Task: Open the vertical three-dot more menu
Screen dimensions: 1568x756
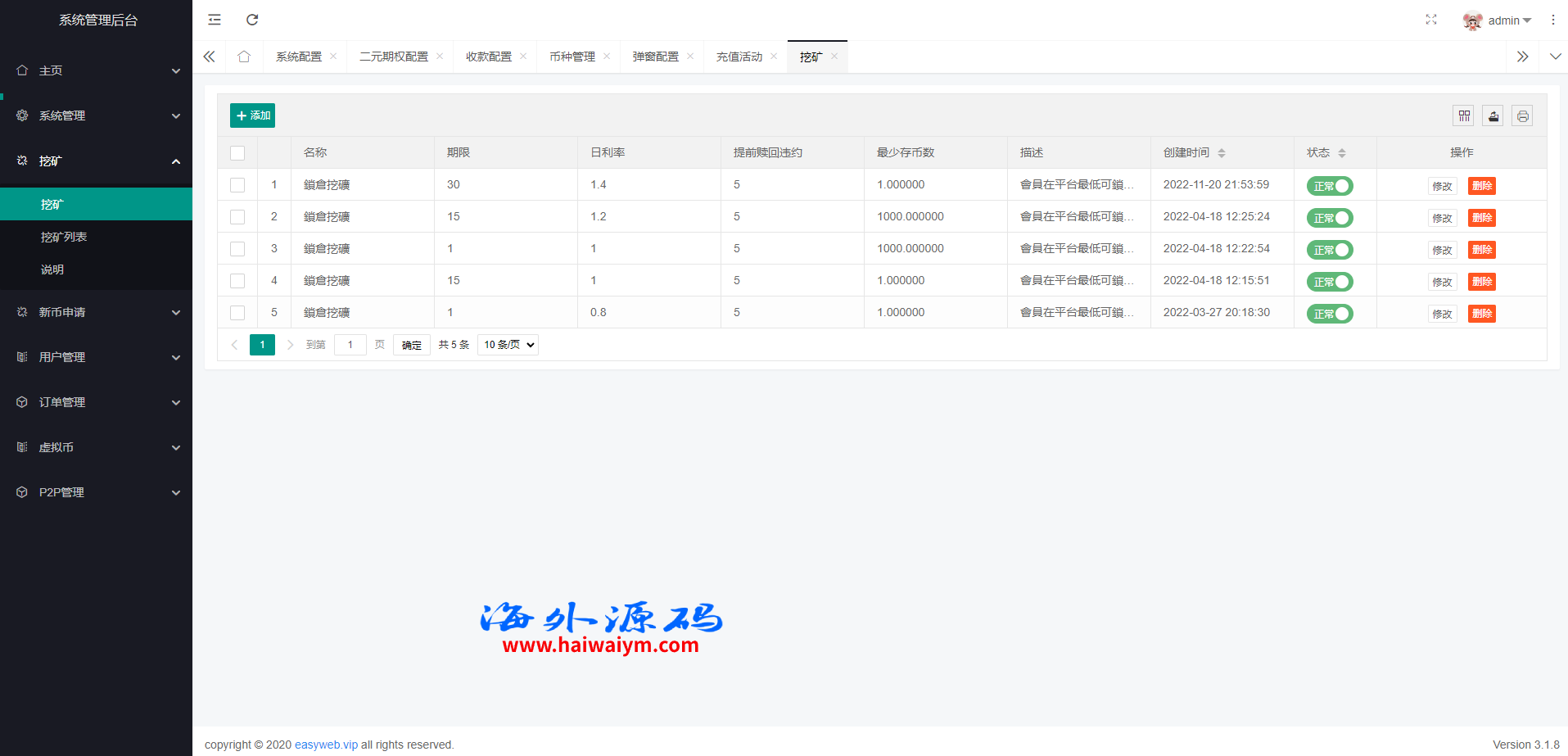Action: click(1552, 20)
